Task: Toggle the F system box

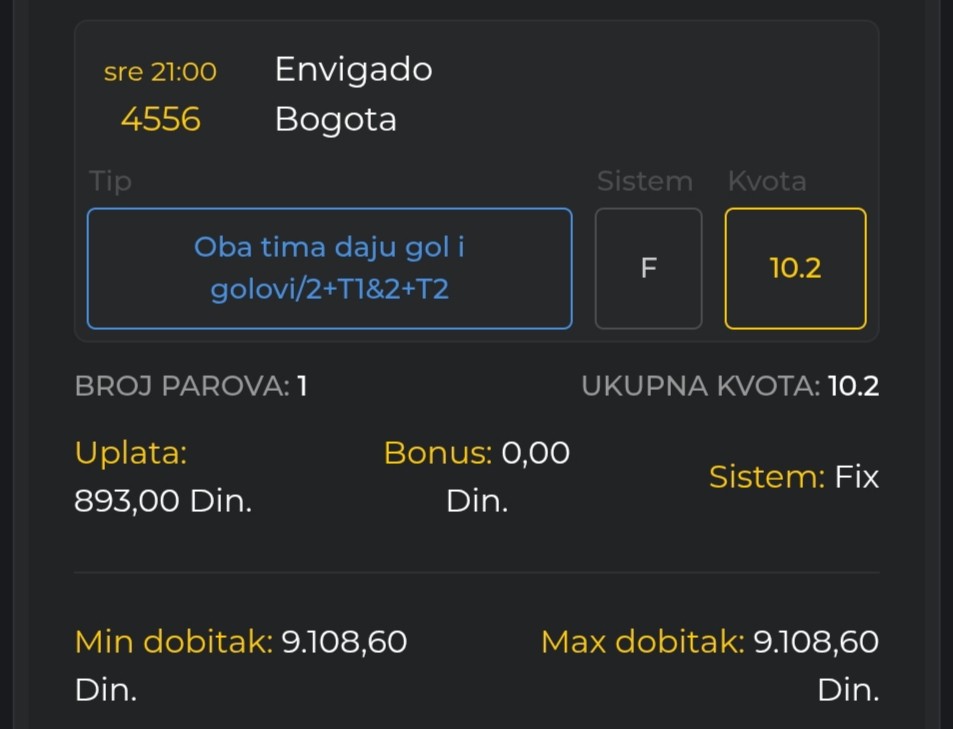Action: click(648, 268)
